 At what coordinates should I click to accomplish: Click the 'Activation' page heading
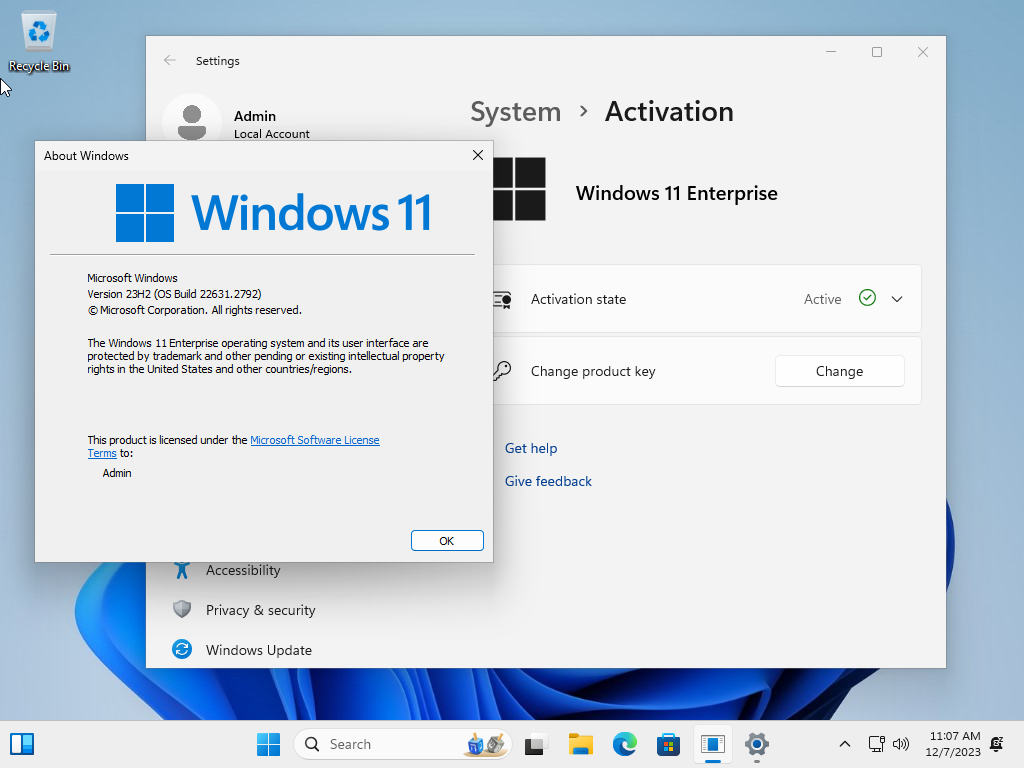tap(669, 112)
